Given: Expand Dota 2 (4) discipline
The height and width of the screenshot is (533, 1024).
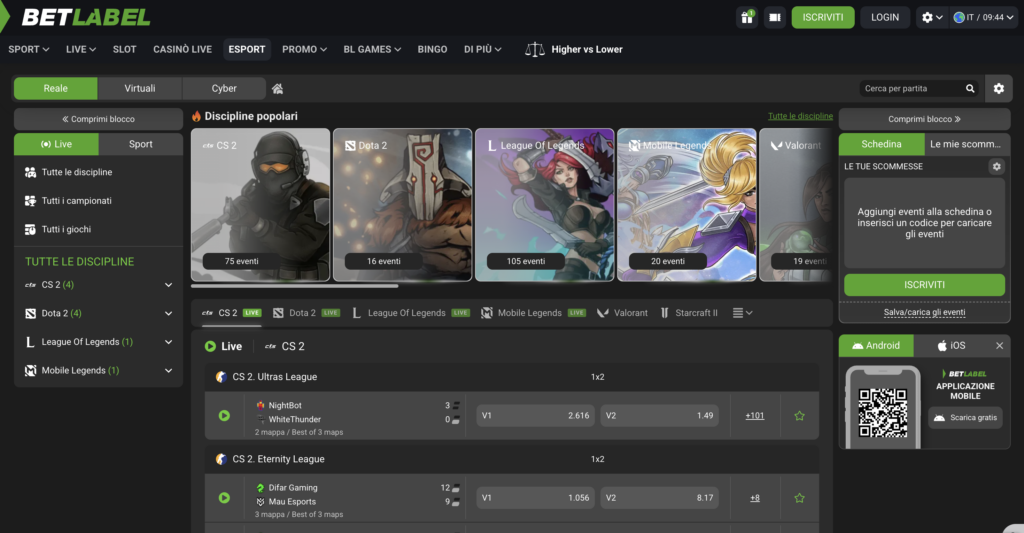Looking at the screenshot, I should pos(168,314).
